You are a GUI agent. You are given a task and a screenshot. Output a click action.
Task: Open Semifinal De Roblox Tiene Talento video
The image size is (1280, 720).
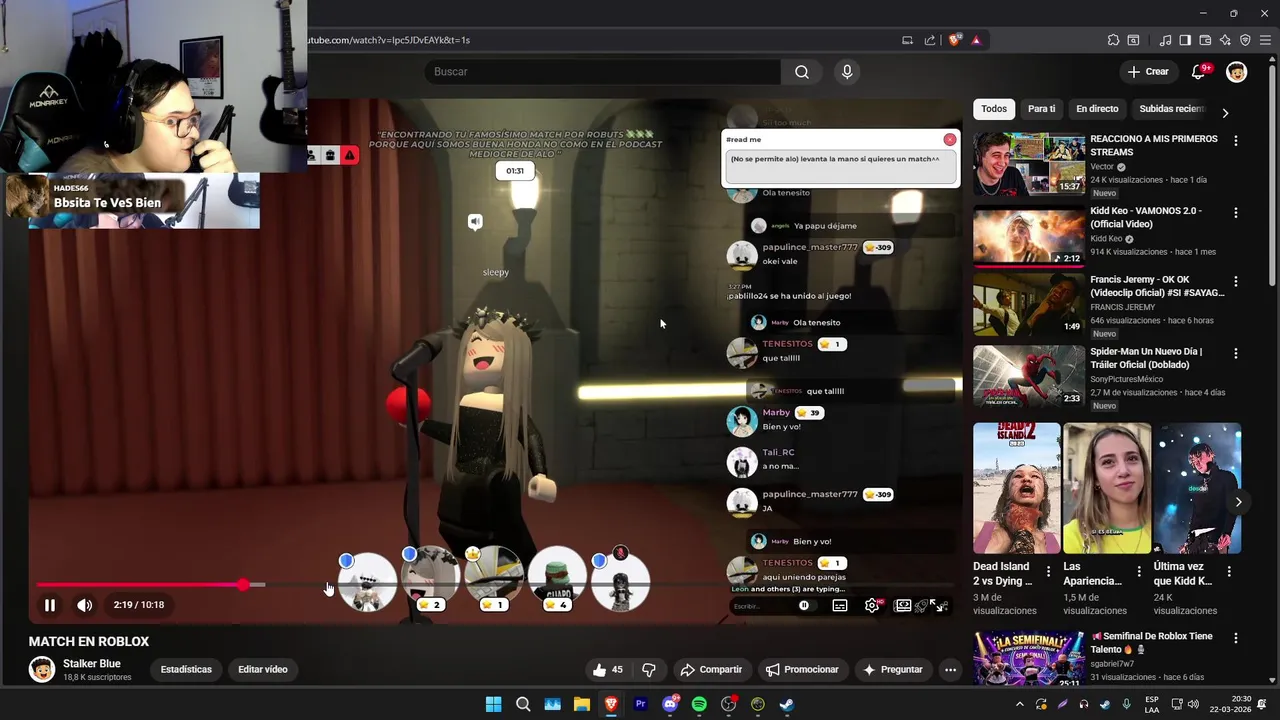click(x=1029, y=658)
